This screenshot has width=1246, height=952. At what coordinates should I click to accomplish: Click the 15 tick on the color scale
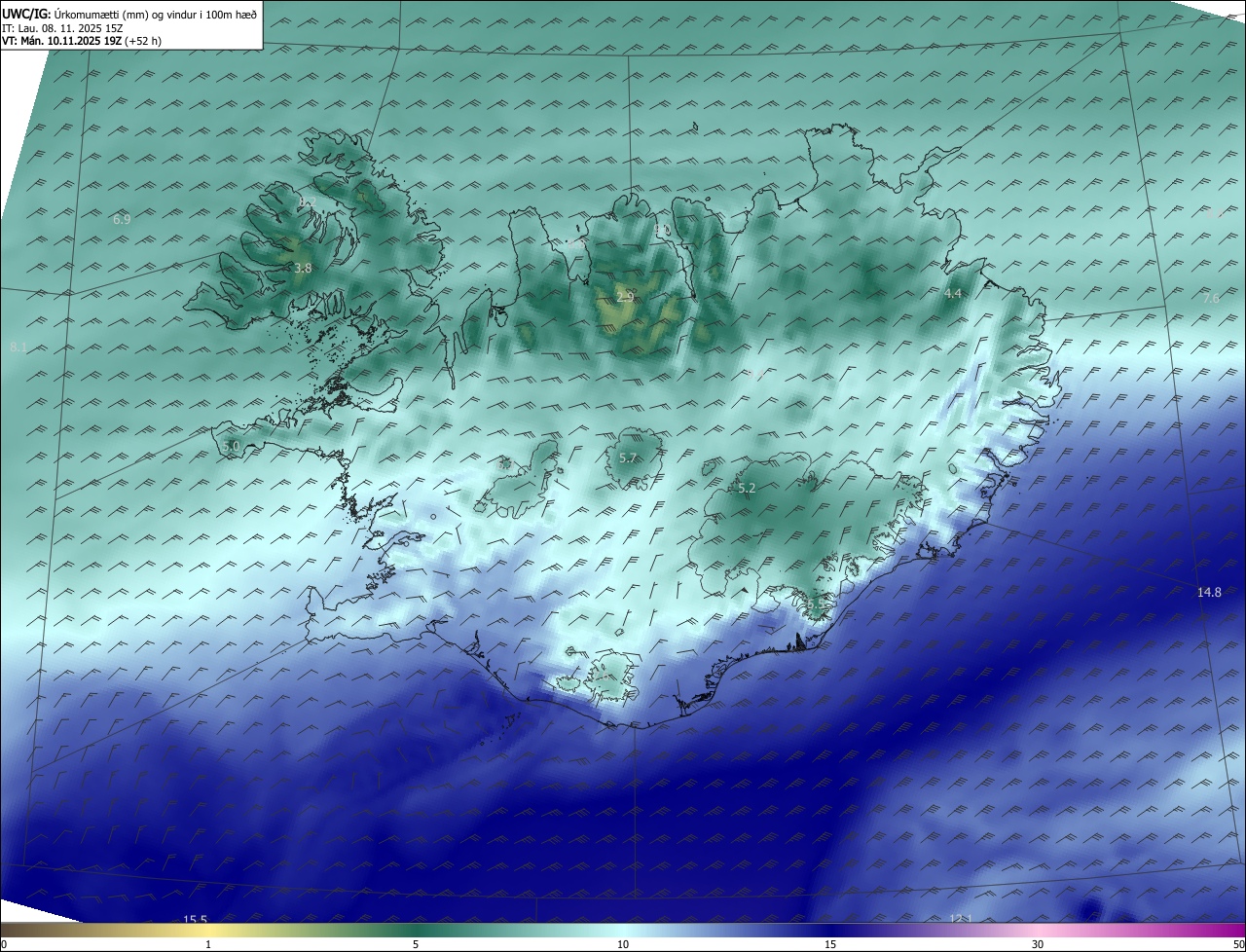[x=830, y=944]
